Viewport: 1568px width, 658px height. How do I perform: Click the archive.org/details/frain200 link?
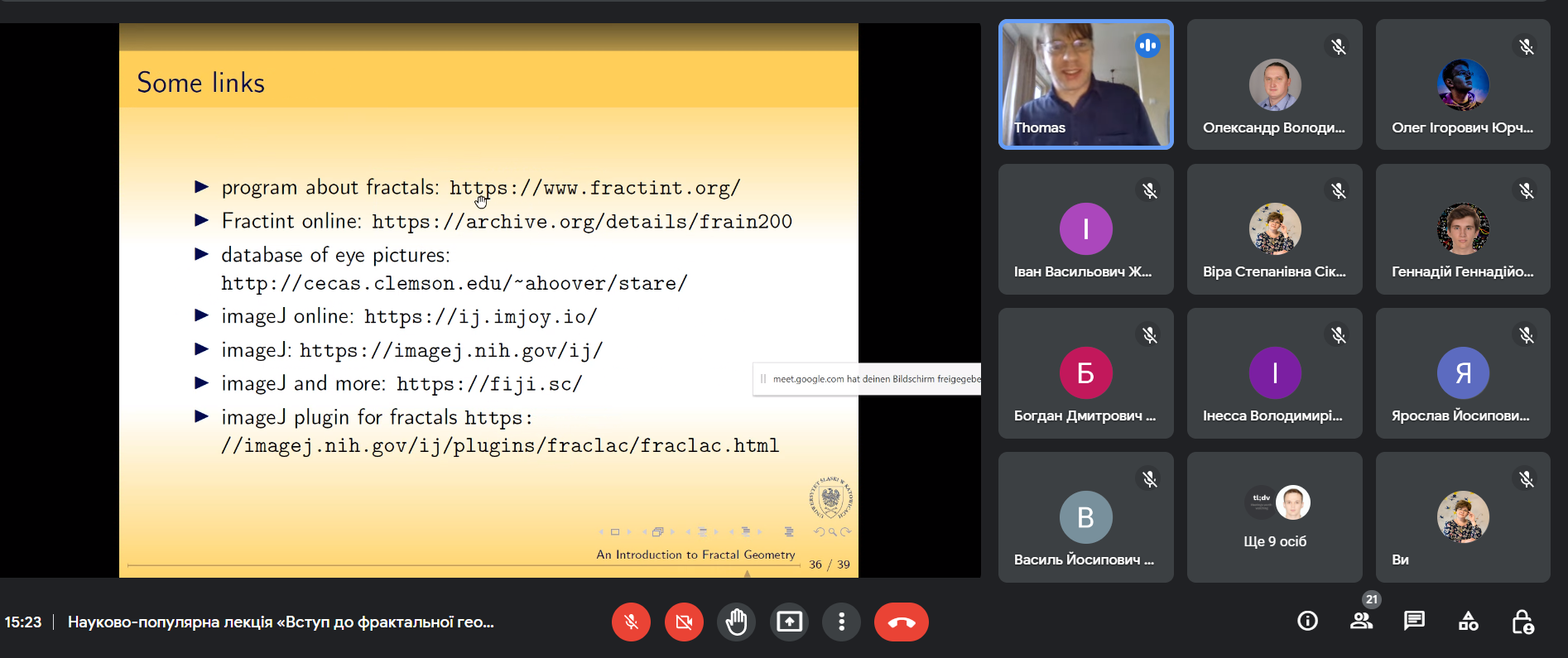click(x=582, y=222)
